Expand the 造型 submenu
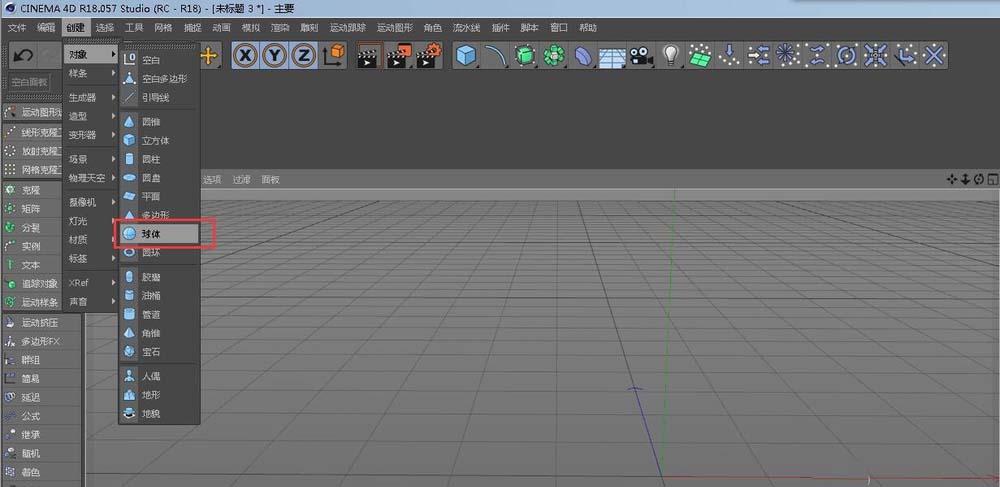 [x=91, y=117]
